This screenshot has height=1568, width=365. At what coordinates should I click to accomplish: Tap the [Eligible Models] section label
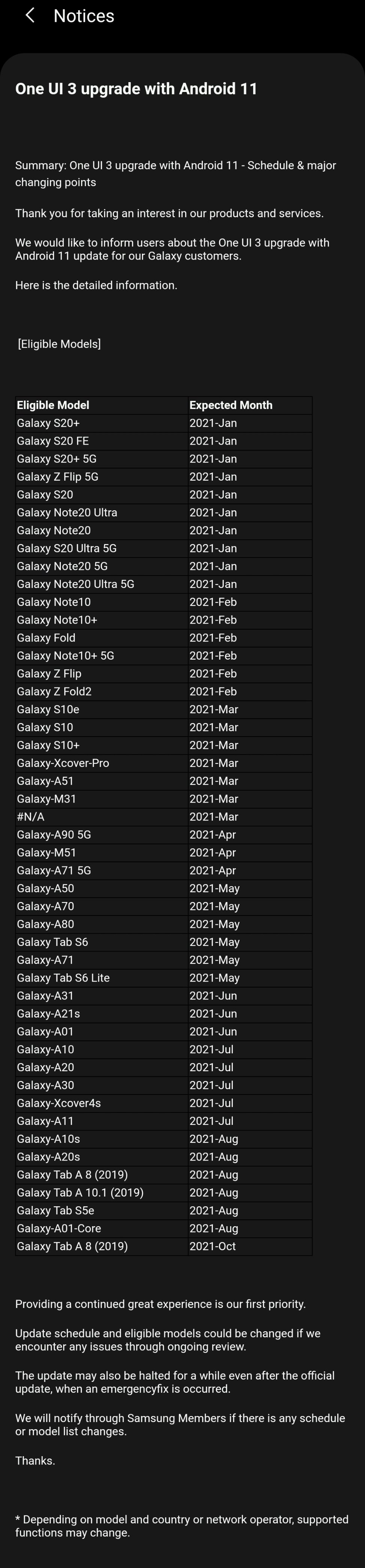click(59, 344)
